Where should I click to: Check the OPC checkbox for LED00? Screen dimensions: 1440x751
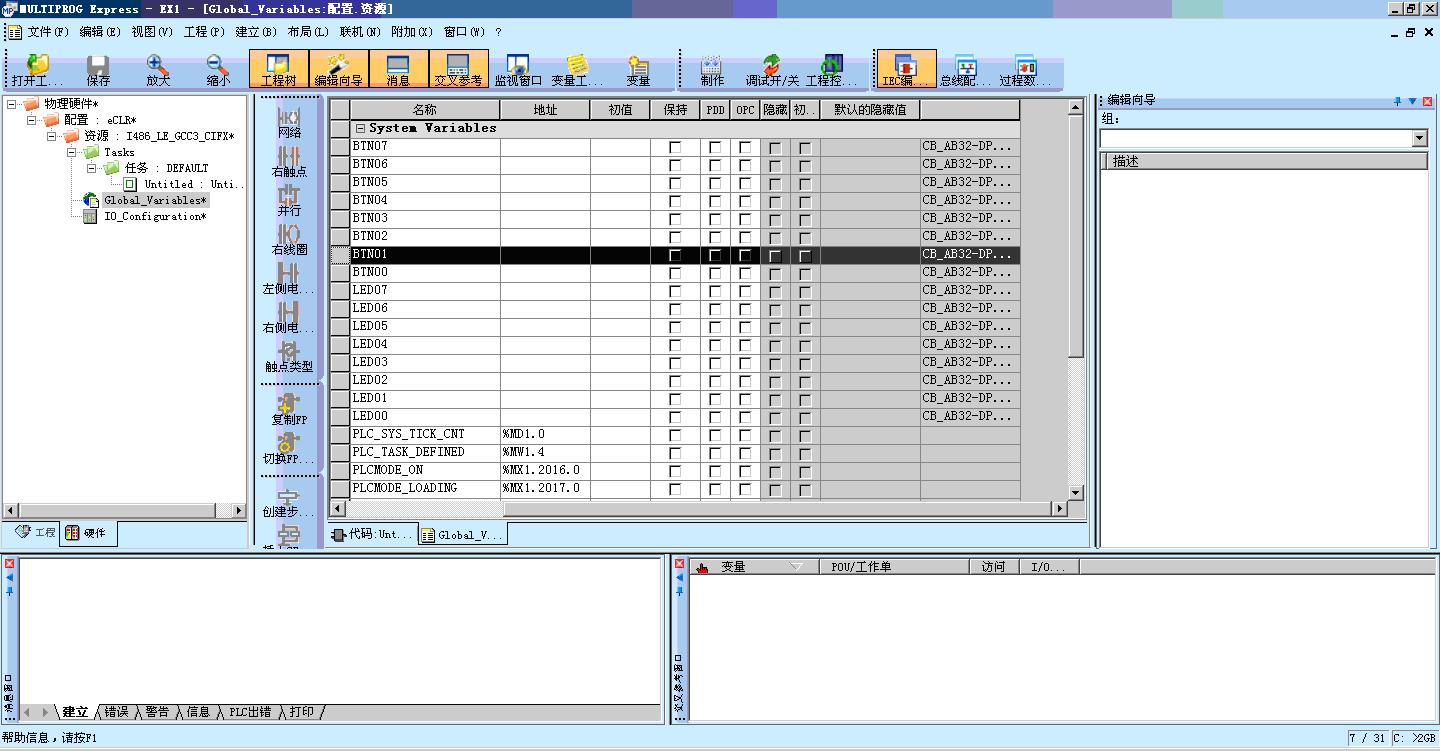(x=745, y=417)
